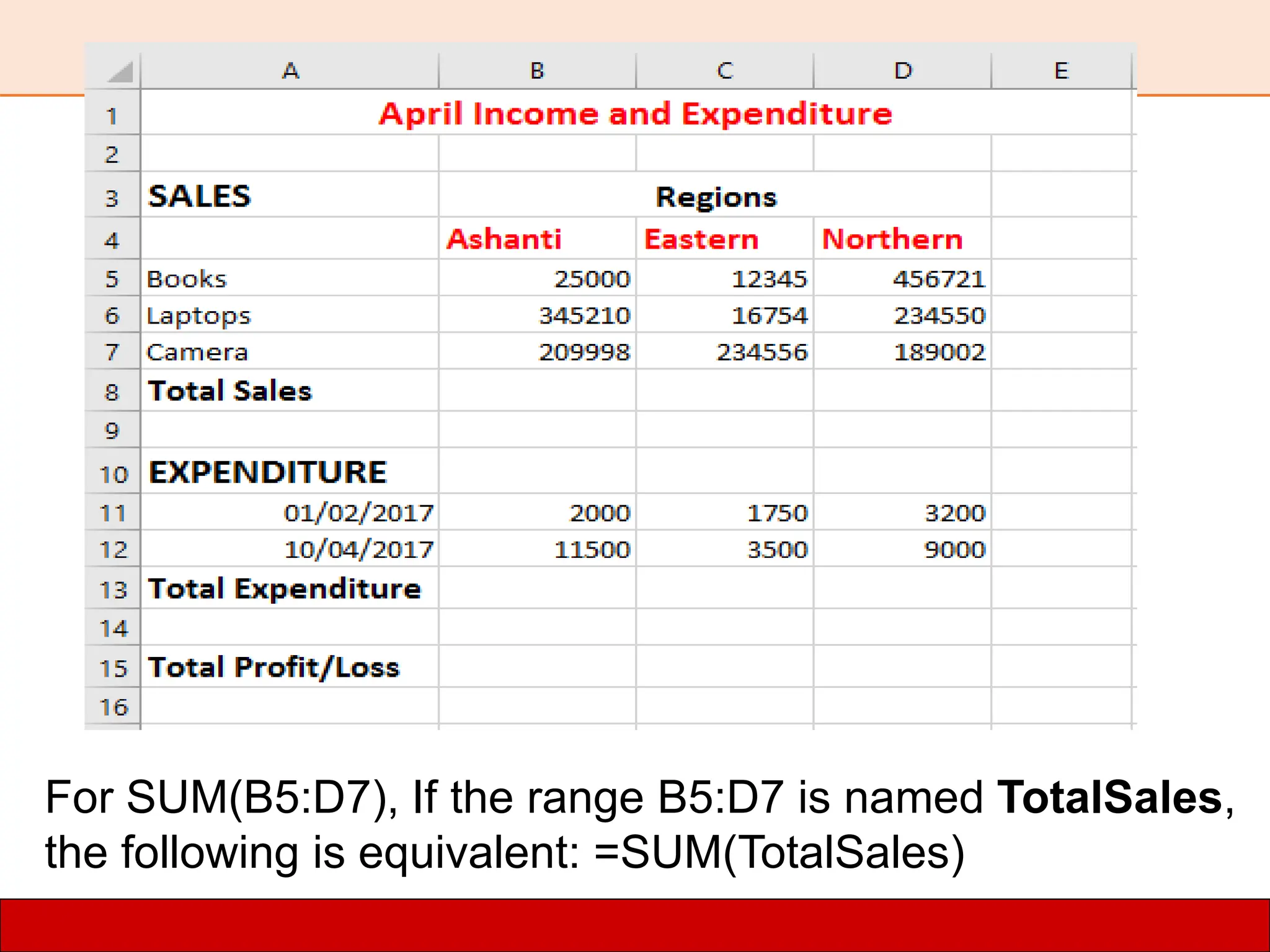Select the date cell 01/02/2017
The width and height of the screenshot is (1270, 952).
[x=290, y=512]
